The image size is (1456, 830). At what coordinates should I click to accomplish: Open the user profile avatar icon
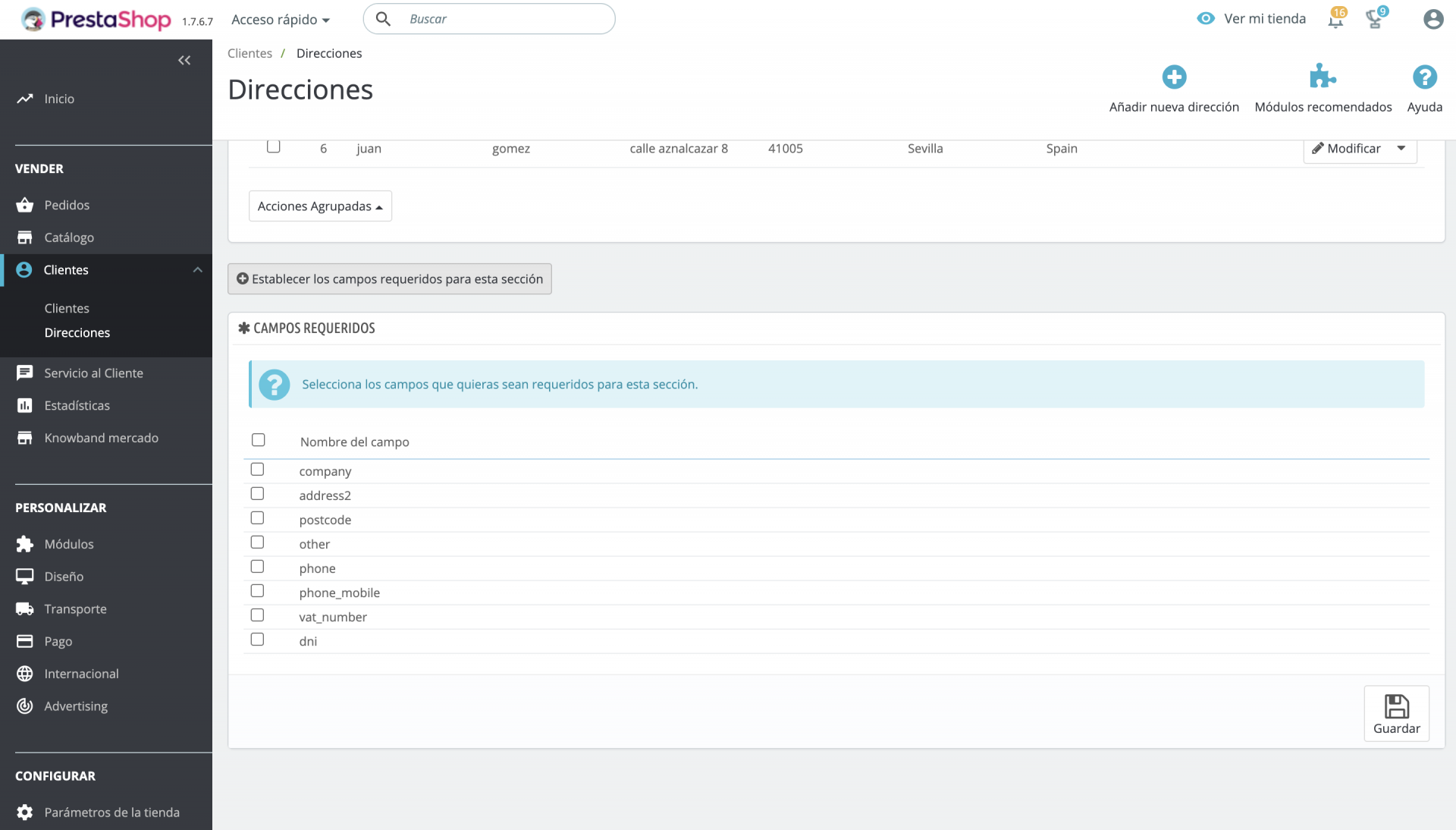click(1432, 19)
